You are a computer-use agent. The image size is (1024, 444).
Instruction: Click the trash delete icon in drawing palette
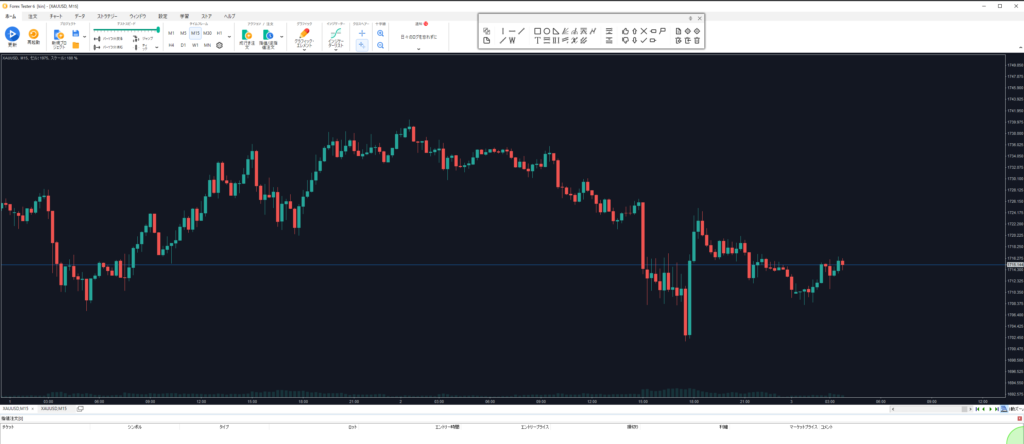(x=697, y=41)
